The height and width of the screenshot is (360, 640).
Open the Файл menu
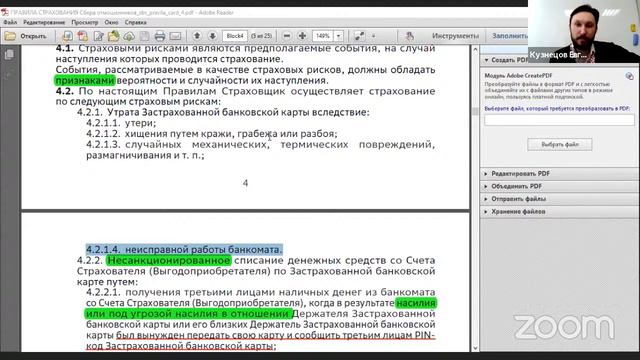click(x=10, y=22)
